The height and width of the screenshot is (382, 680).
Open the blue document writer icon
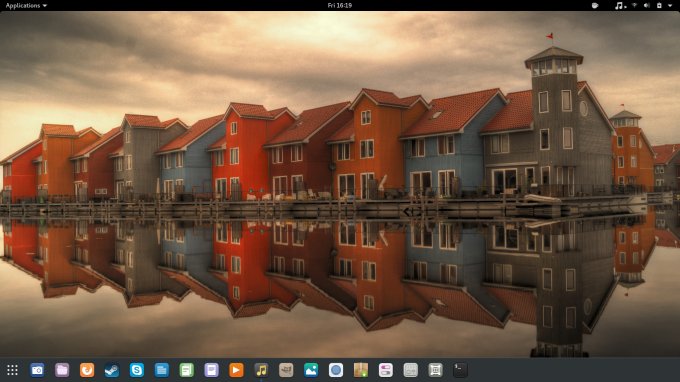[162, 370]
